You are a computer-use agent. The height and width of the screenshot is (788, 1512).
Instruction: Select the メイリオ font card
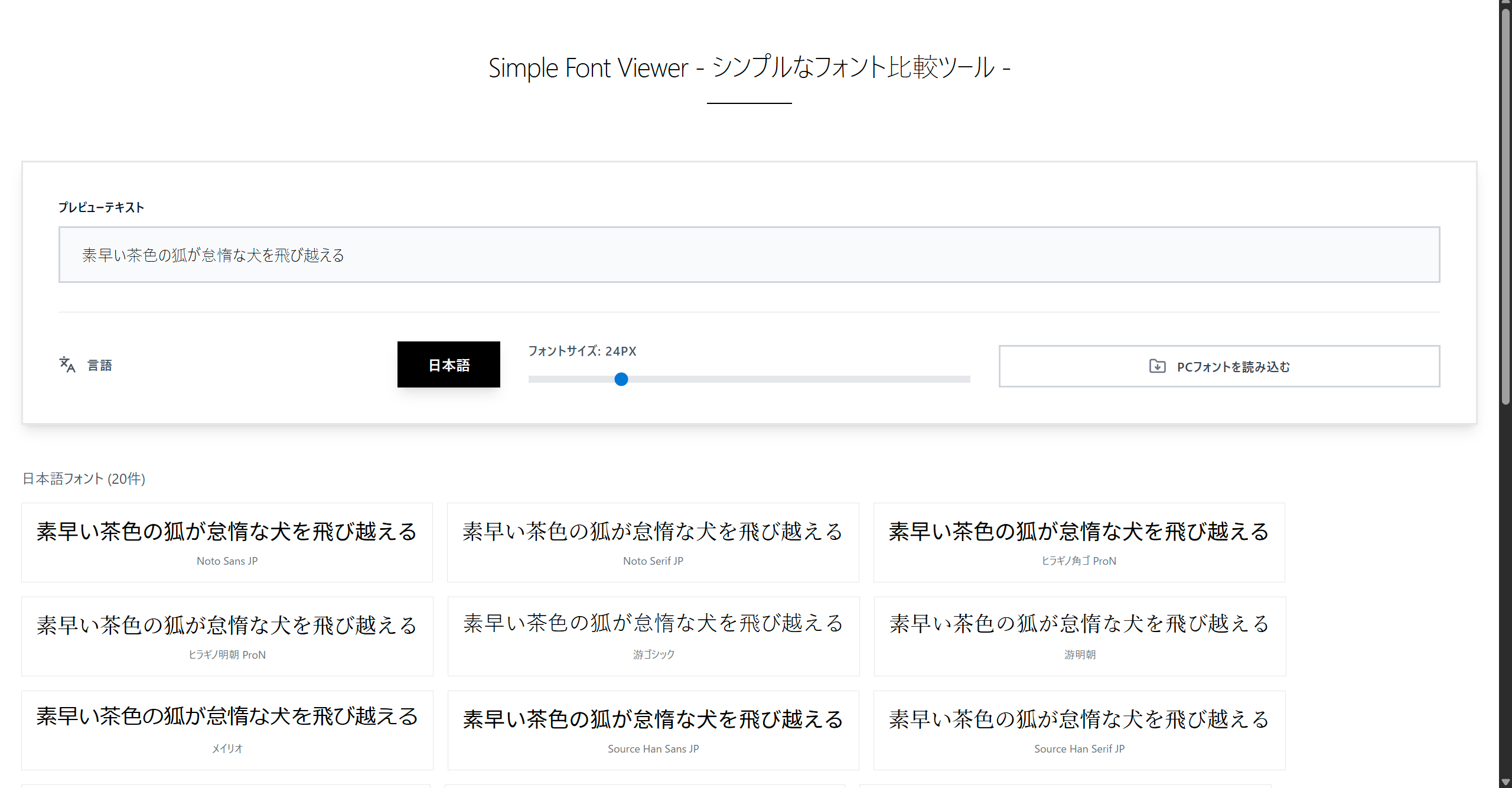click(227, 730)
